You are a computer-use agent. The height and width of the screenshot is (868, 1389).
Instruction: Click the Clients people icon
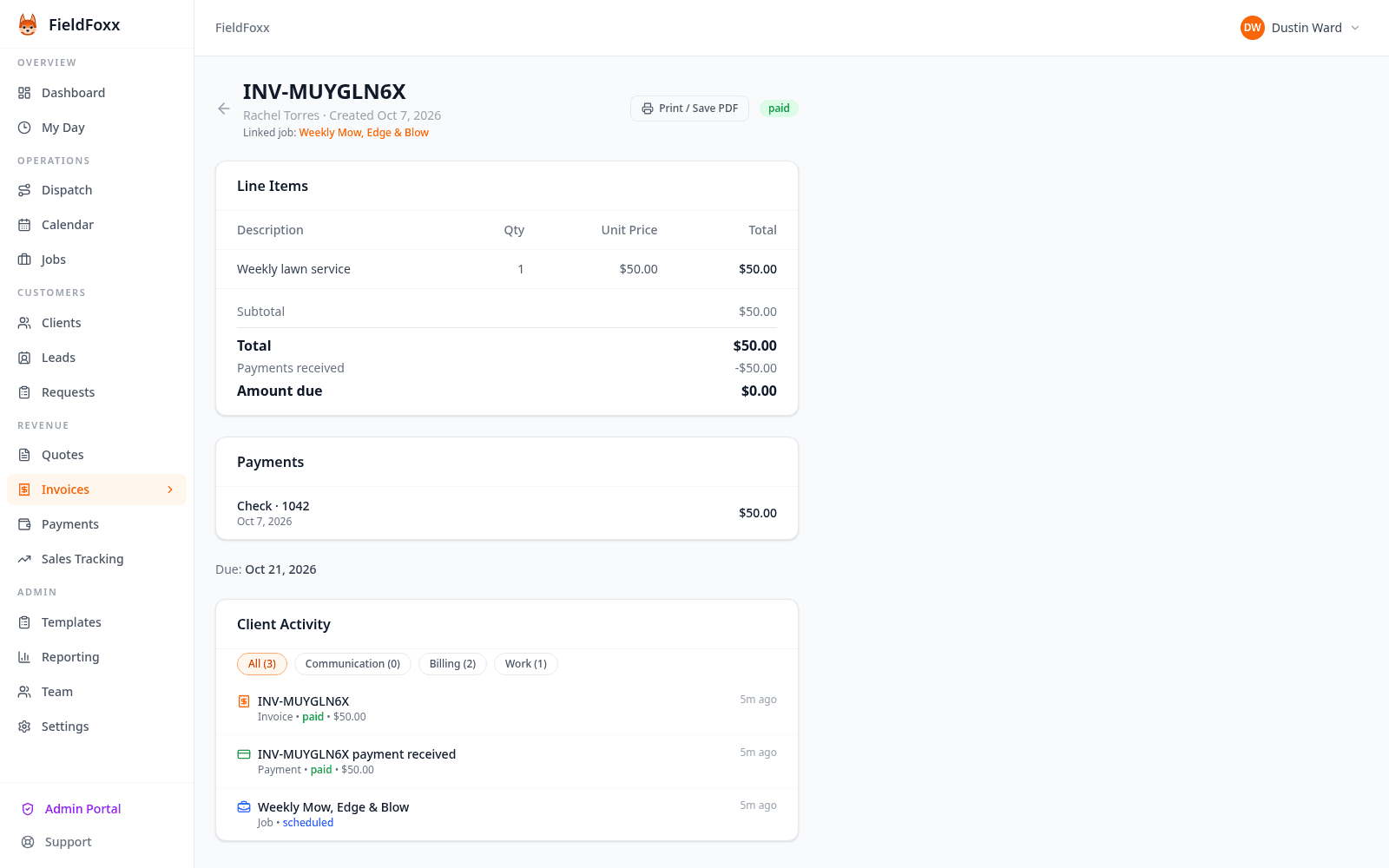point(24,323)
